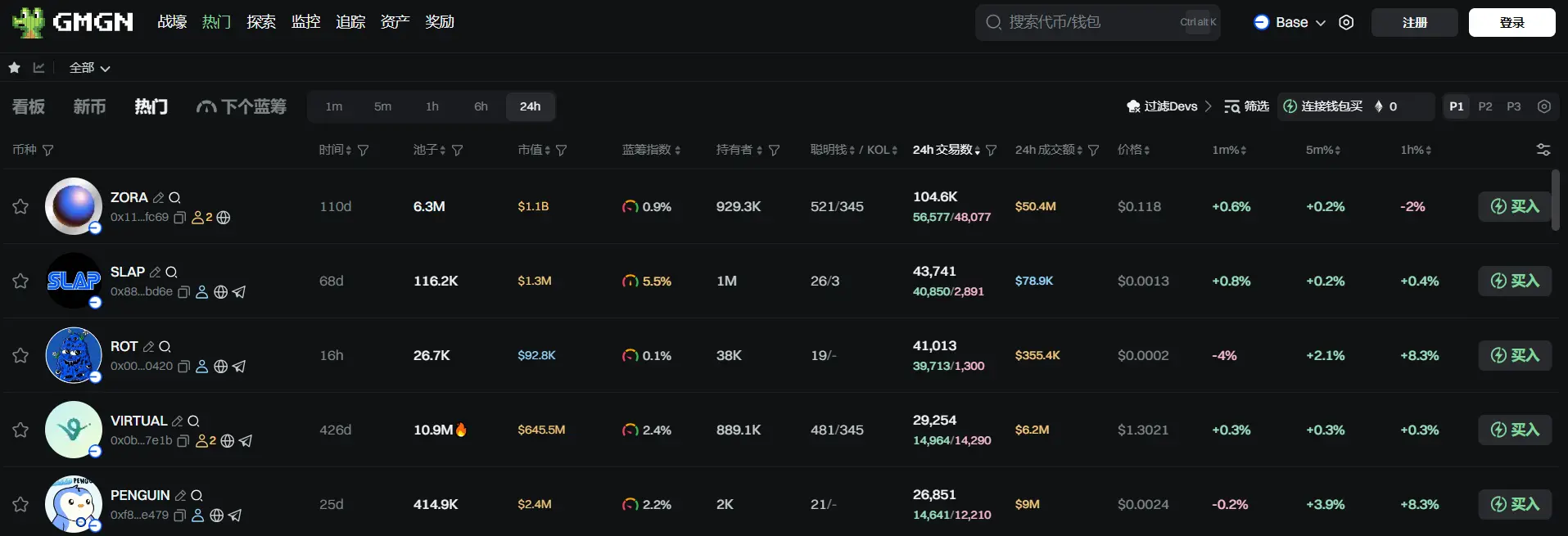1568x536 pixels.
Task: Open the ZORA website globe icon
Action: click(x=224, y=218)
